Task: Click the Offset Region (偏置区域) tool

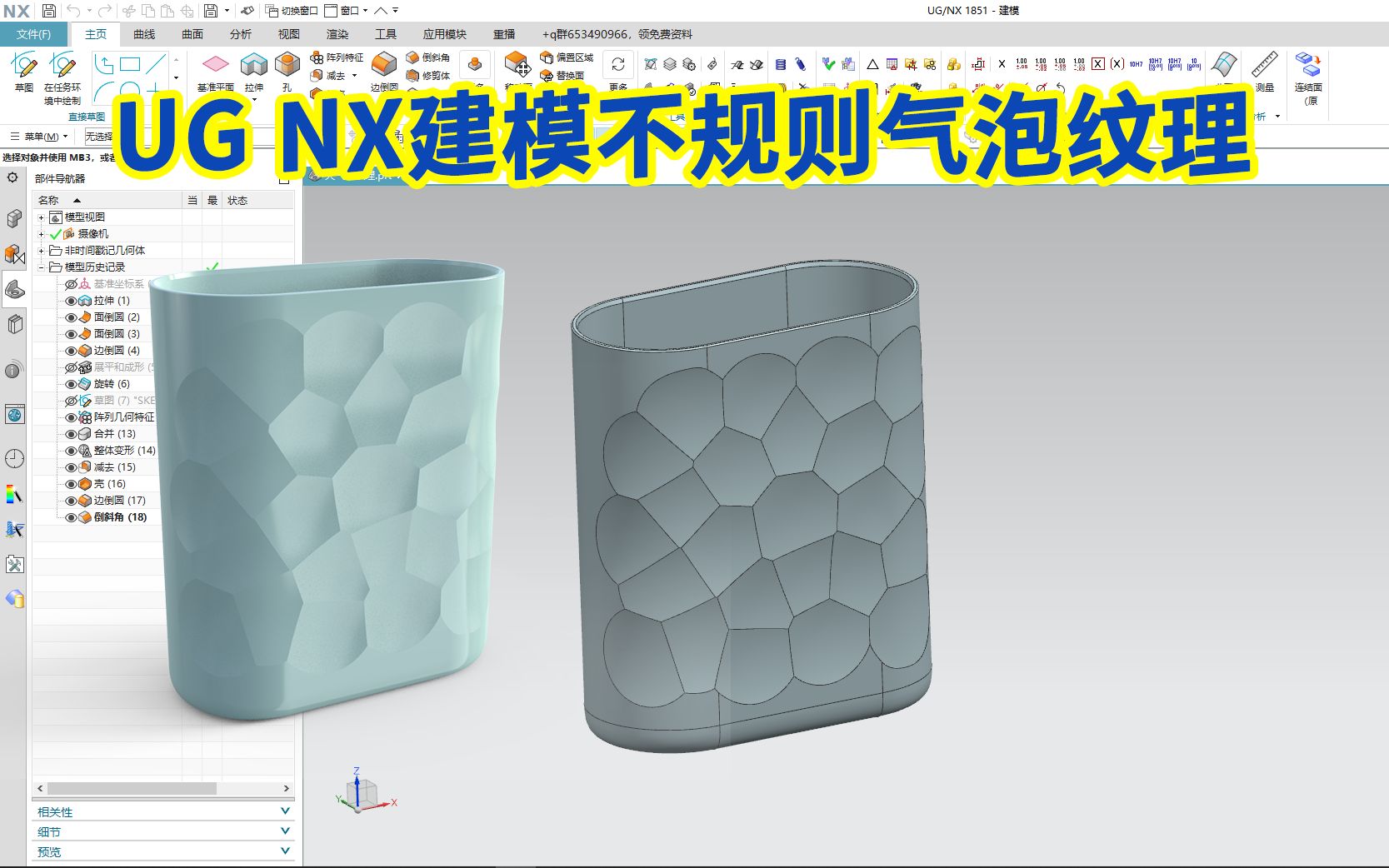Action: pyautogui.click(x=567, y=57)
